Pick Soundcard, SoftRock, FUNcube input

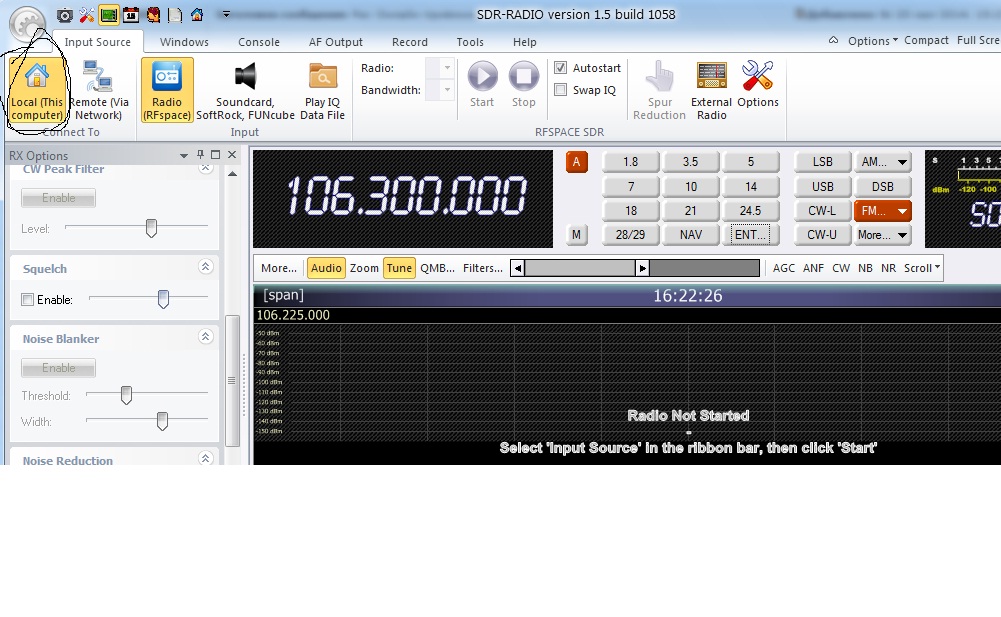pos(245,90)
